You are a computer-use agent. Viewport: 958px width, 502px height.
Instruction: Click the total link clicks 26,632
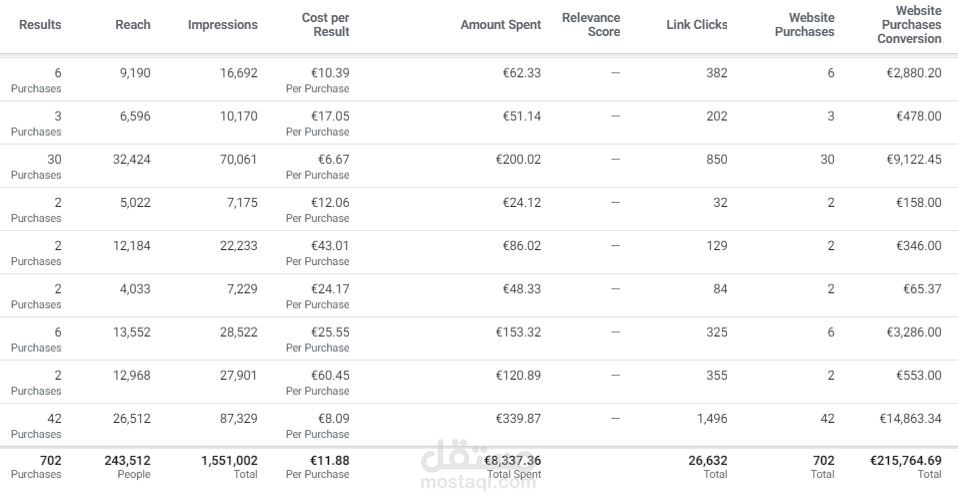tap(707, 461)
